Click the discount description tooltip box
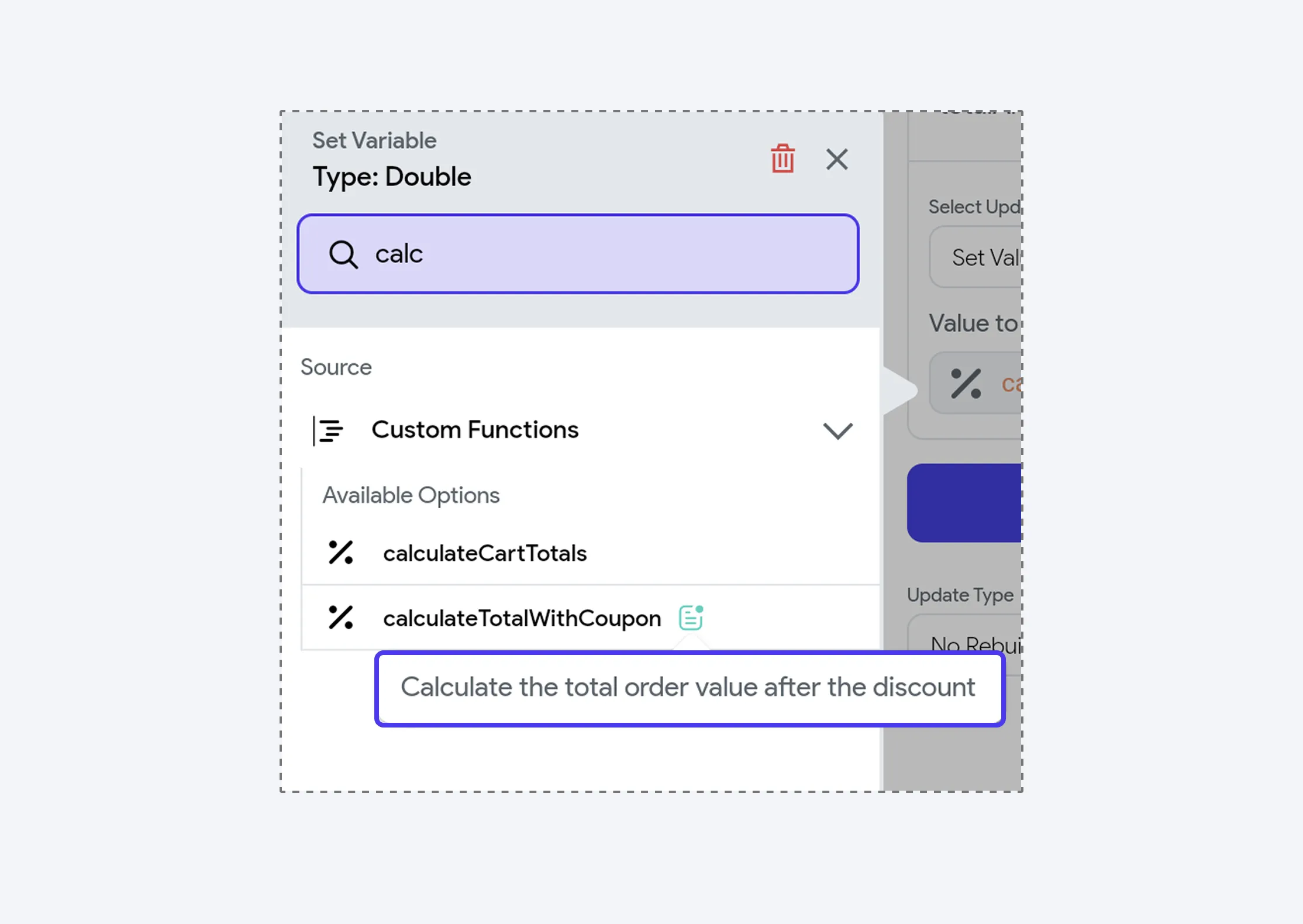 [690, 688]
